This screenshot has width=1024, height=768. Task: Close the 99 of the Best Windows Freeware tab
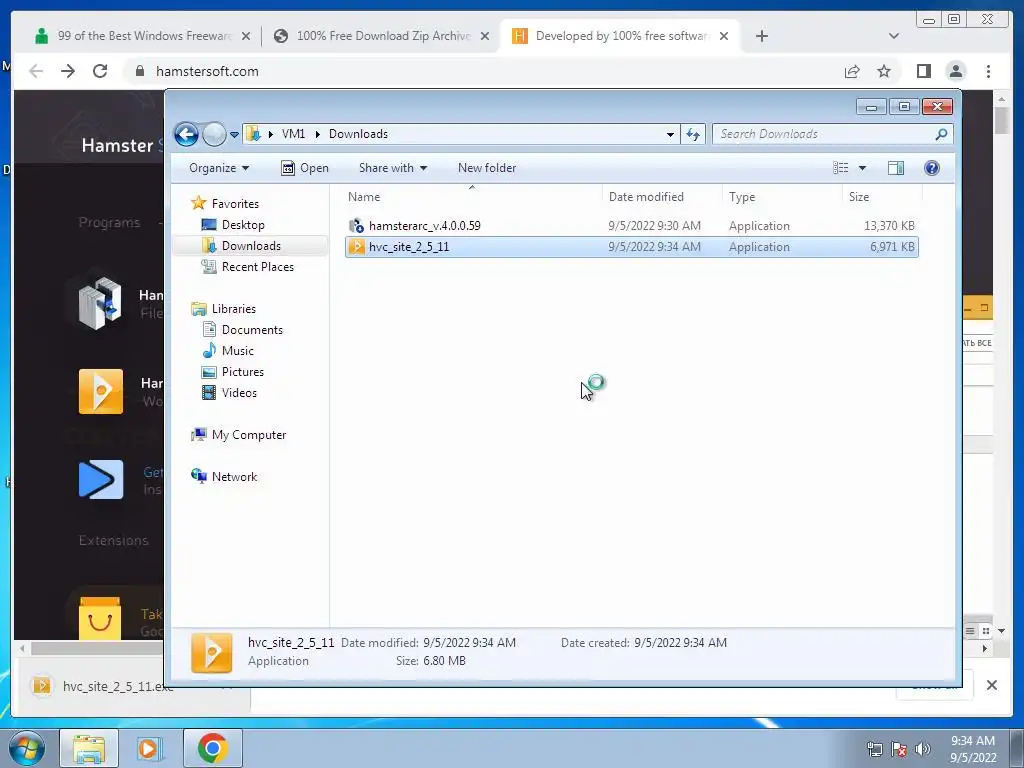click(x=246, y=36)
